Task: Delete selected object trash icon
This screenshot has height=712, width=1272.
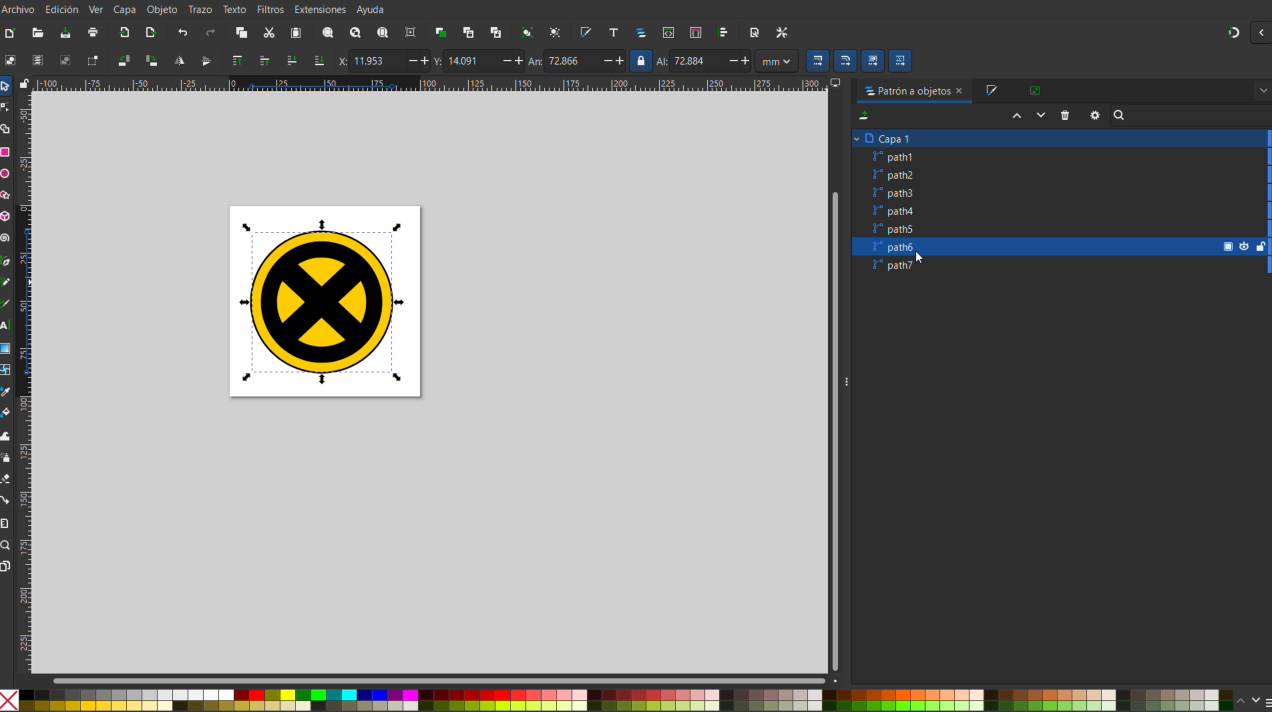Action: pos(1065,115)
